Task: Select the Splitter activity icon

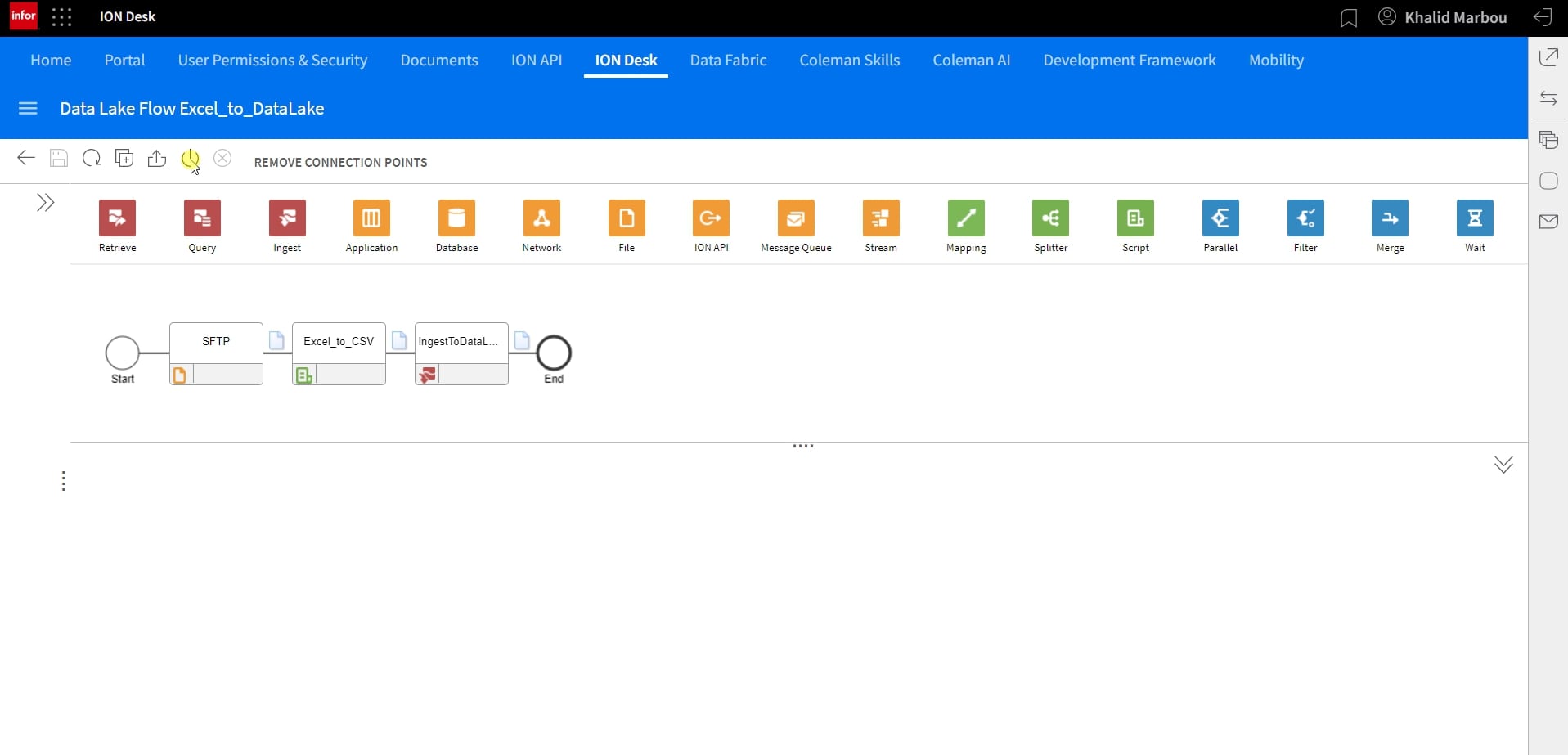Action: coord(1050,218)
